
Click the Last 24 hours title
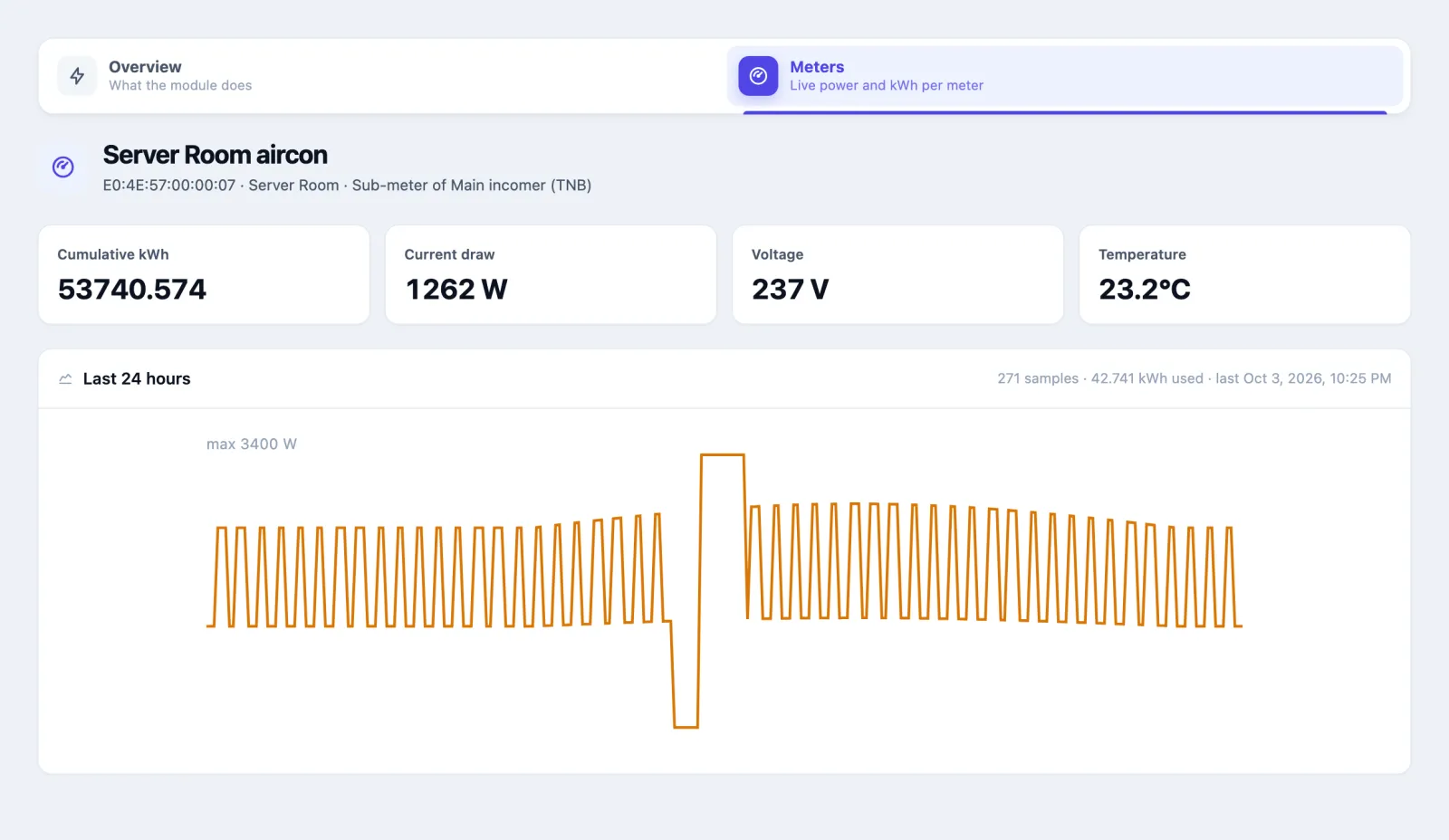click(137, 379)
